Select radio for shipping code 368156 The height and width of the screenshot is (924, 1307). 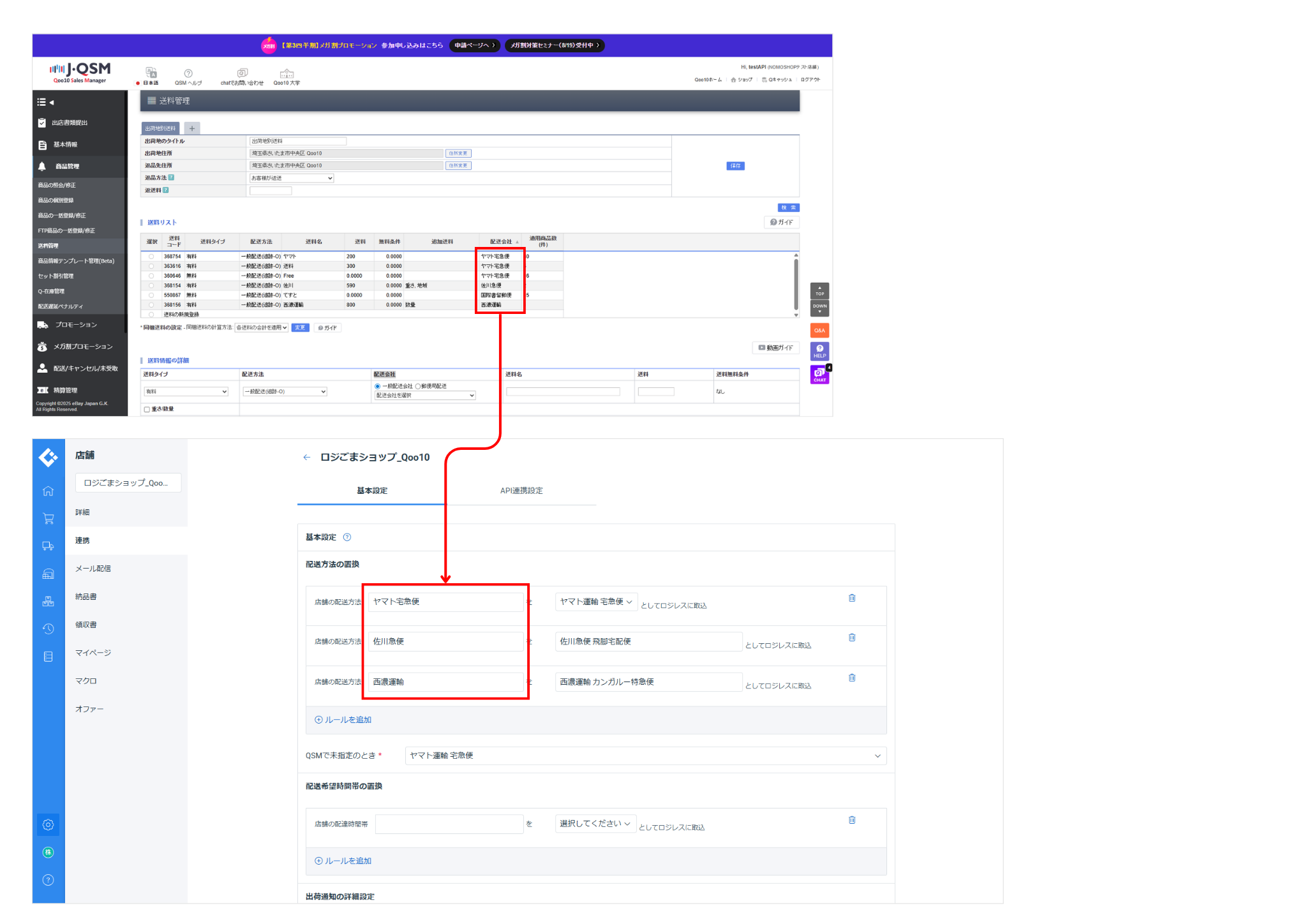pos(151,305)
